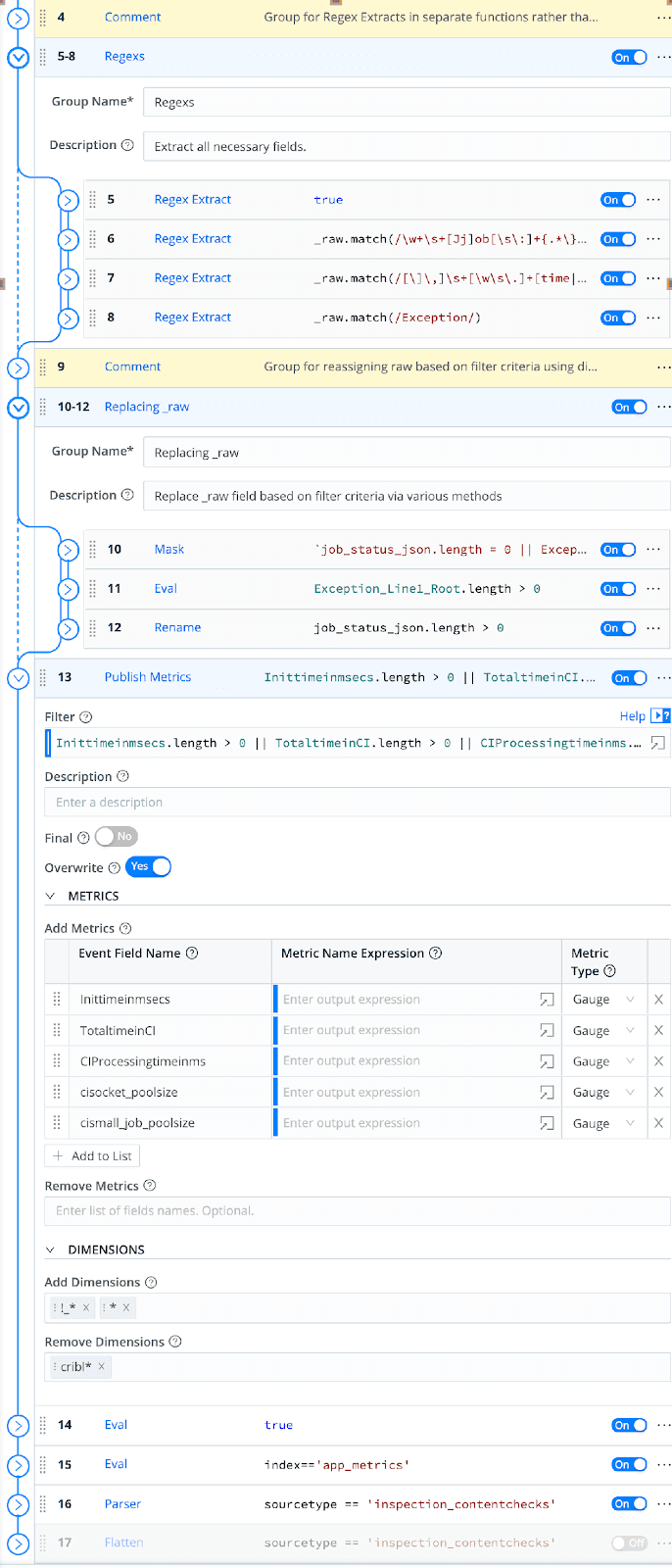672x1568 pixels.
Task: Grab the drag handle of Mask function row 10
Action: pyautogui.click(x=93, y=550)
